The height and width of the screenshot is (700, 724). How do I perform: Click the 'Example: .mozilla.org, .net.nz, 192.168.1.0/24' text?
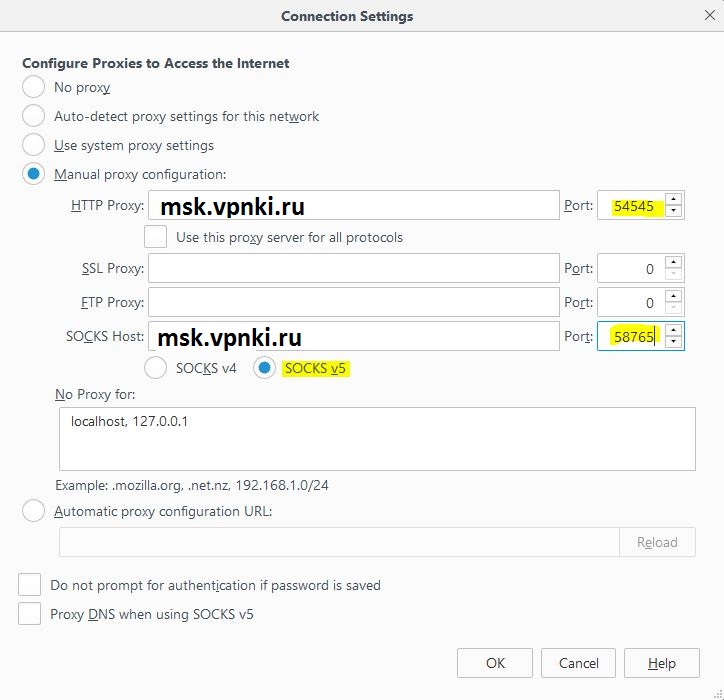192,485
